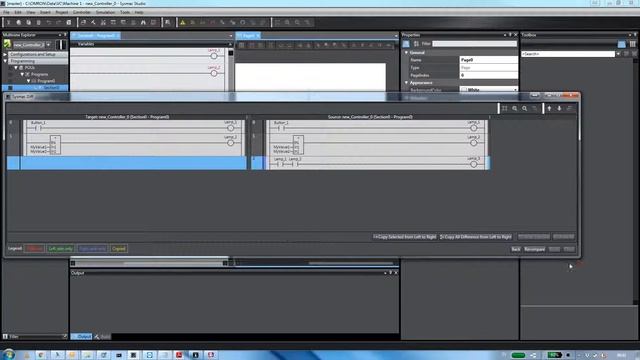Open the Insert menu
640x360 pixels.
click(x=45, y=12)
